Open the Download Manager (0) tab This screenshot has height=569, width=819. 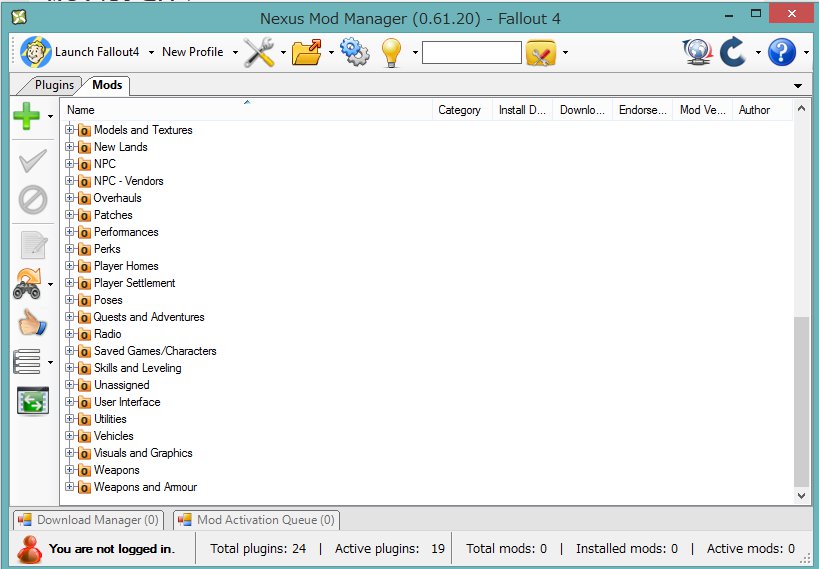pyautogui.click(x=88, y=520)
